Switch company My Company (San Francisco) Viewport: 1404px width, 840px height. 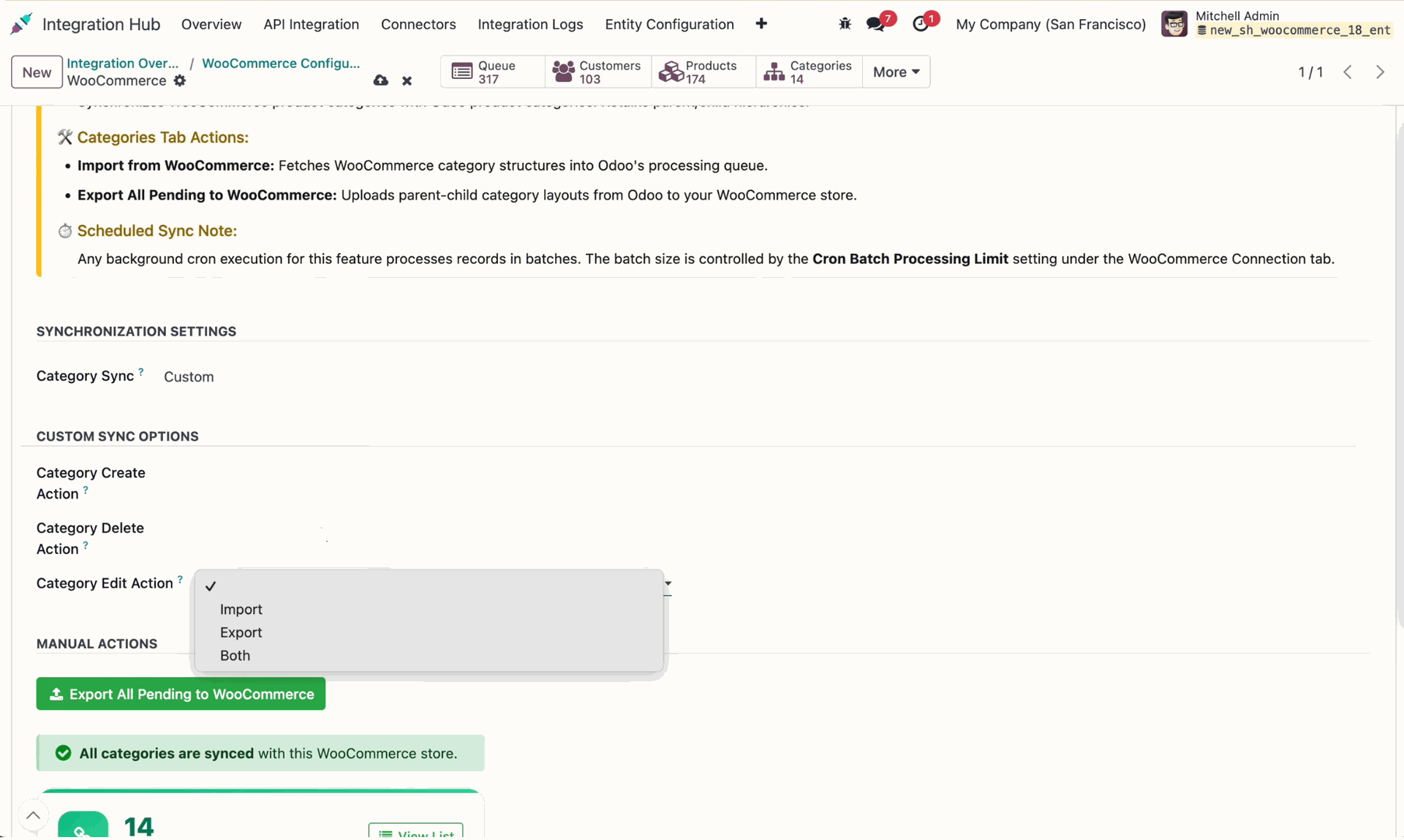click(1051, 24)
